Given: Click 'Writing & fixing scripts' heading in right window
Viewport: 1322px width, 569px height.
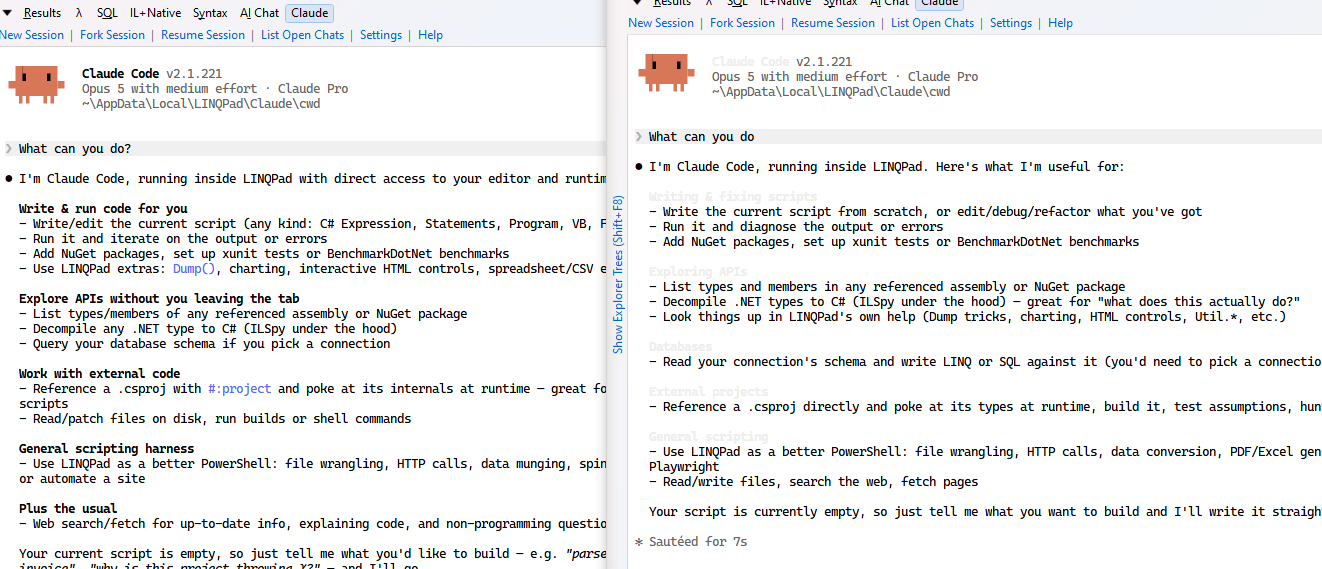Looking at the screenshot, I should 733,197.
